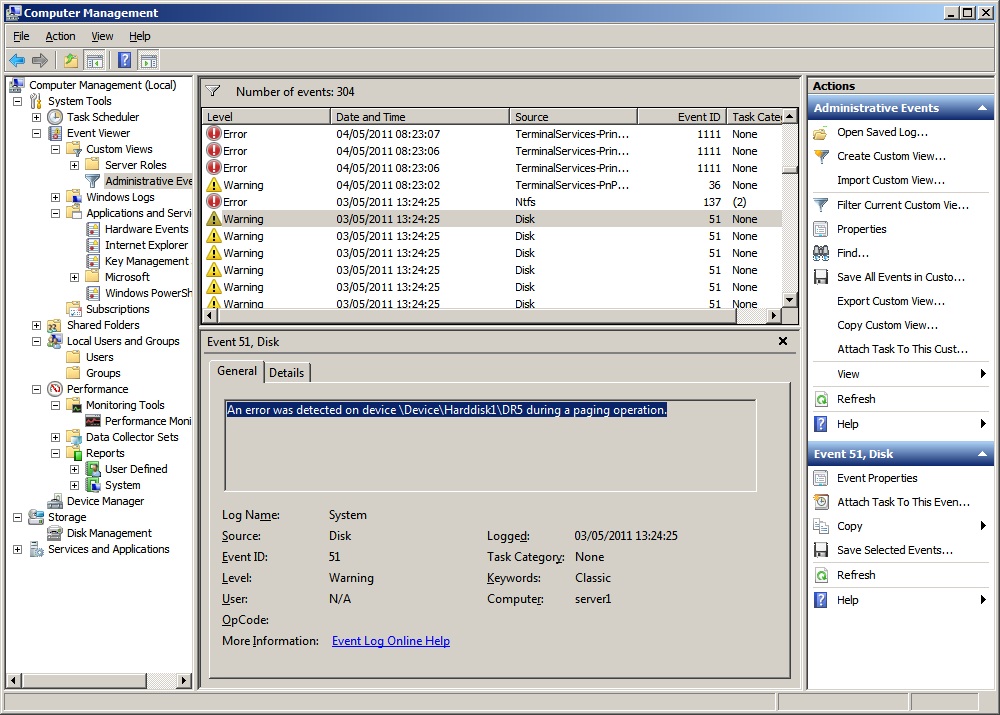Toggle the Show/Hide Action Pane toolbar button
The image size is (1000, 715).
pyautogui.click(x=148, y=60)
